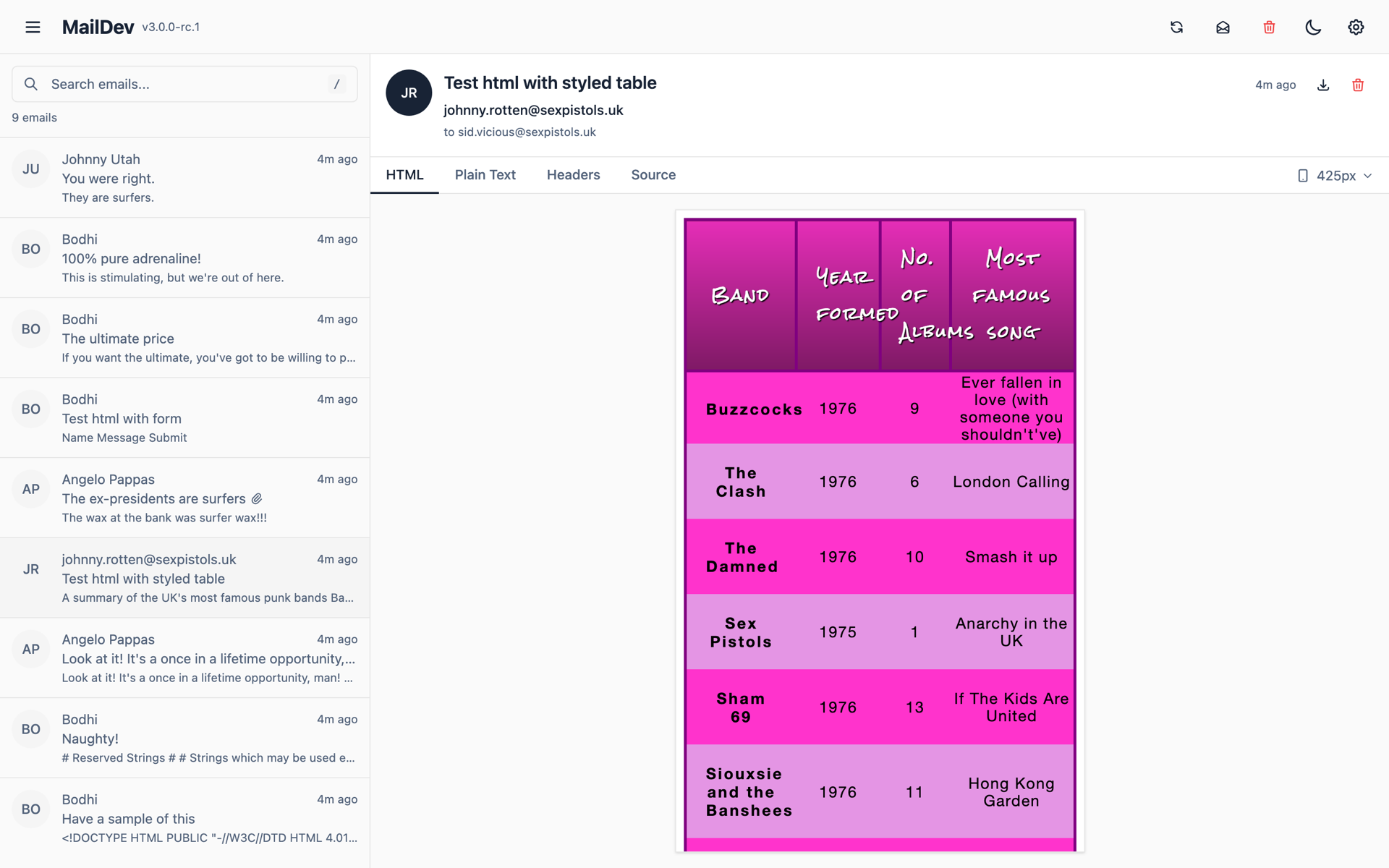Click version label v3.0.0-rc.1
This screenshot has height=868, width=1389.
point(171,27)
